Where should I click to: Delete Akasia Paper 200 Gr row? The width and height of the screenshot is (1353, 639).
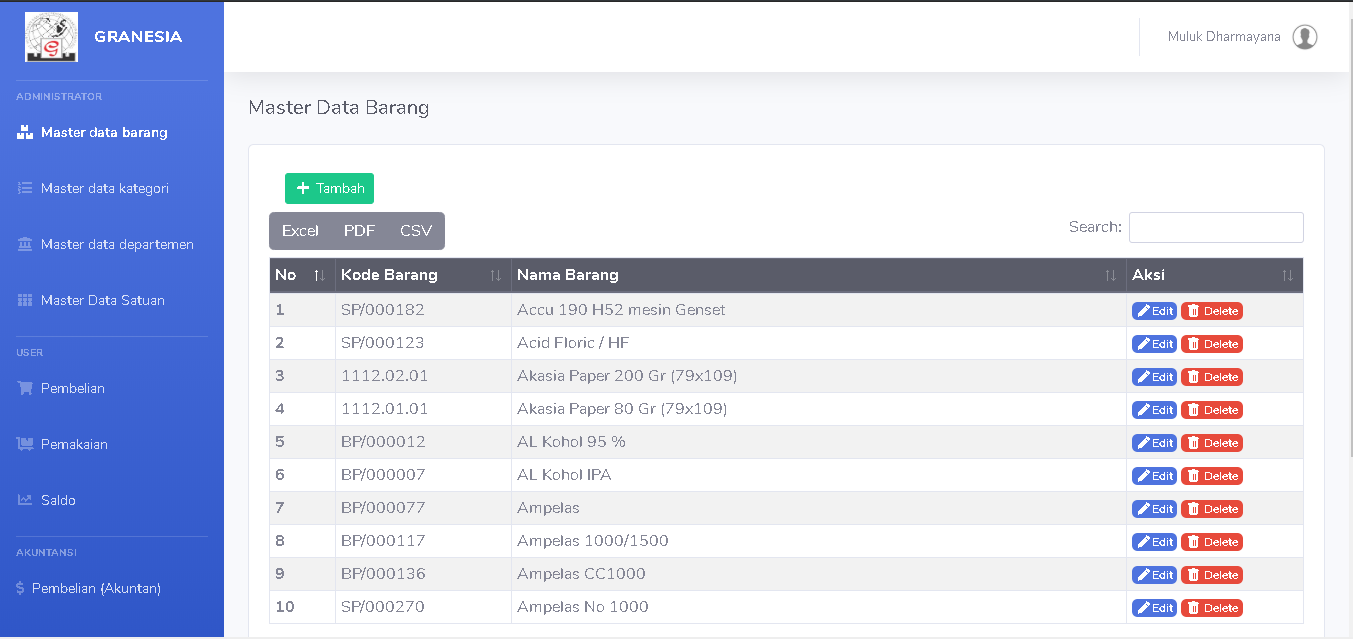[x=1212, y=377]
